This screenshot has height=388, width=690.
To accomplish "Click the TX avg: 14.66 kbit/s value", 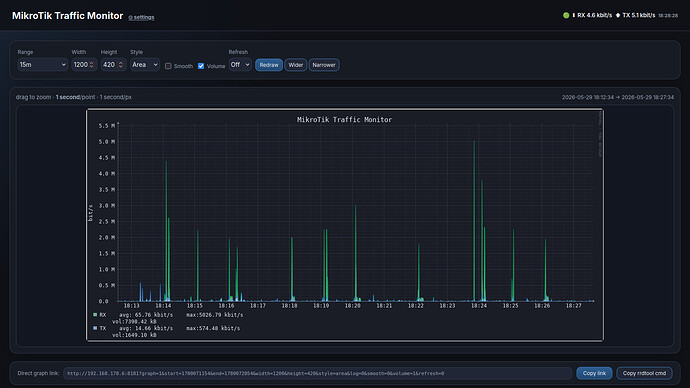I will (146, 328).
